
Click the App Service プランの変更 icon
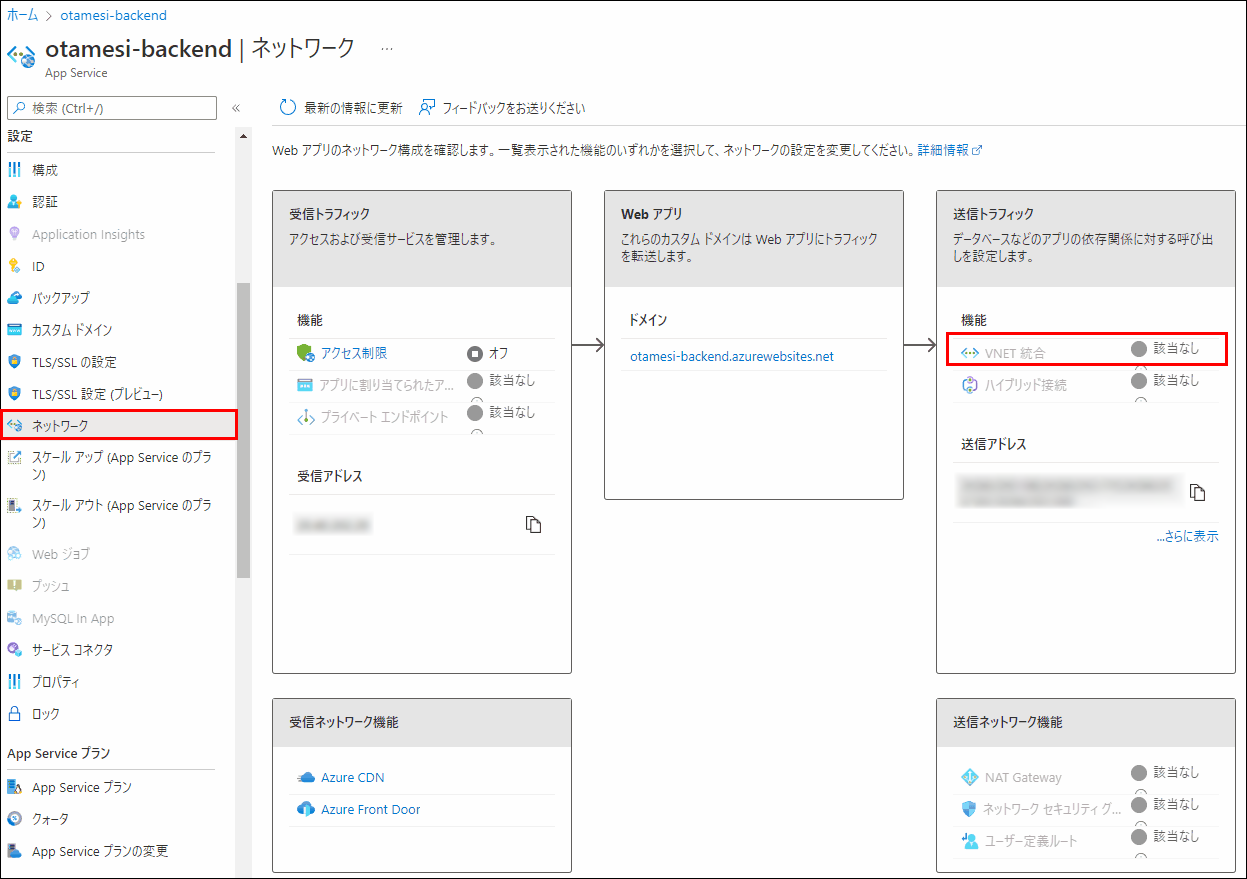14,851
